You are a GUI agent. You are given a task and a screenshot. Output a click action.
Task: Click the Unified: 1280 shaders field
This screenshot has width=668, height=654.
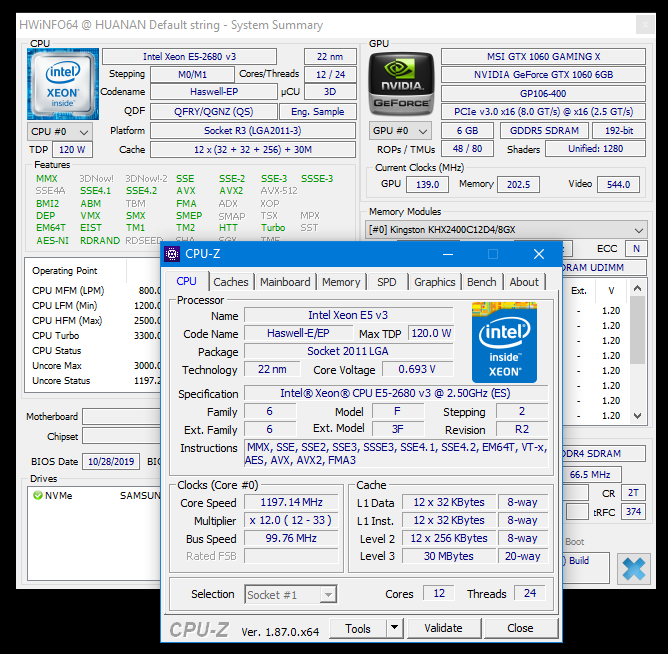click(x=596, y=149)
